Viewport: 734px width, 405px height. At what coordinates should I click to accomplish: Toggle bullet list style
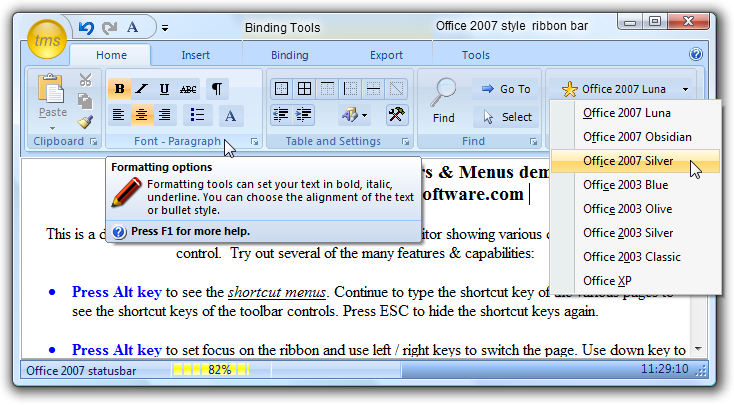tap(197, 115)
